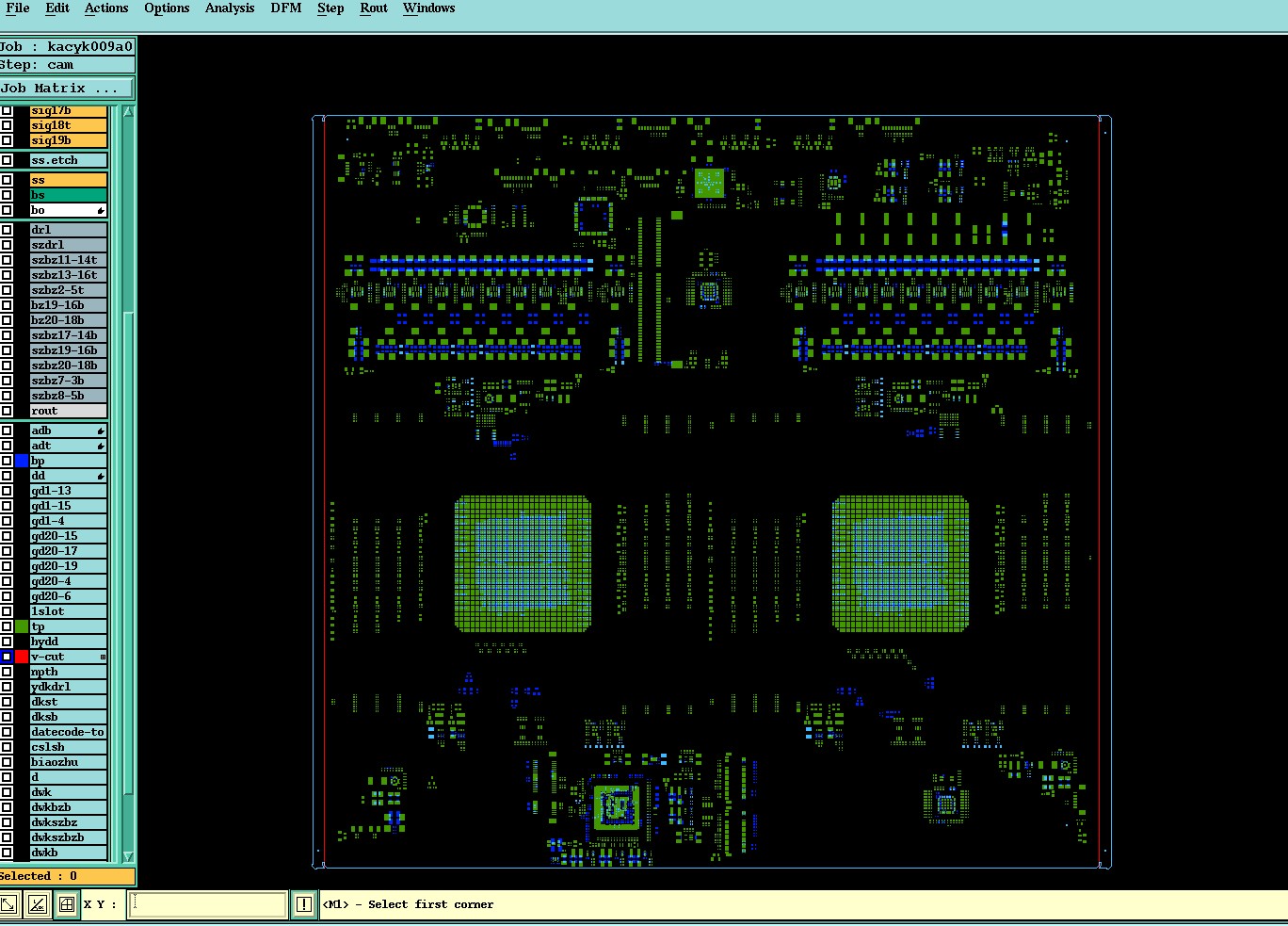Click the zoom area icon at bottom left
1288x926 pixels.
[x=8, y=904]
